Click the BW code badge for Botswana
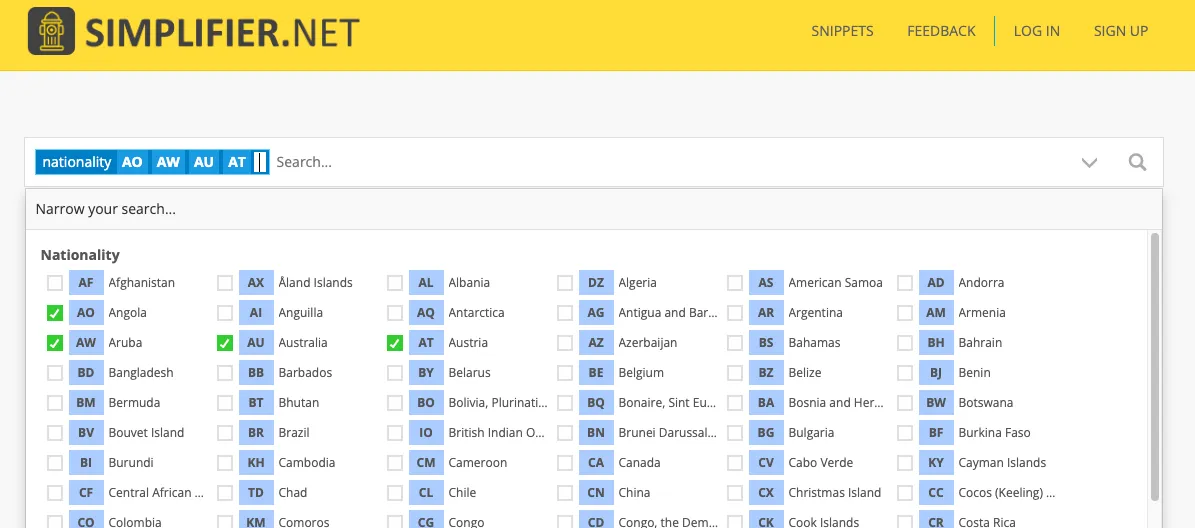 pos(936,402)
